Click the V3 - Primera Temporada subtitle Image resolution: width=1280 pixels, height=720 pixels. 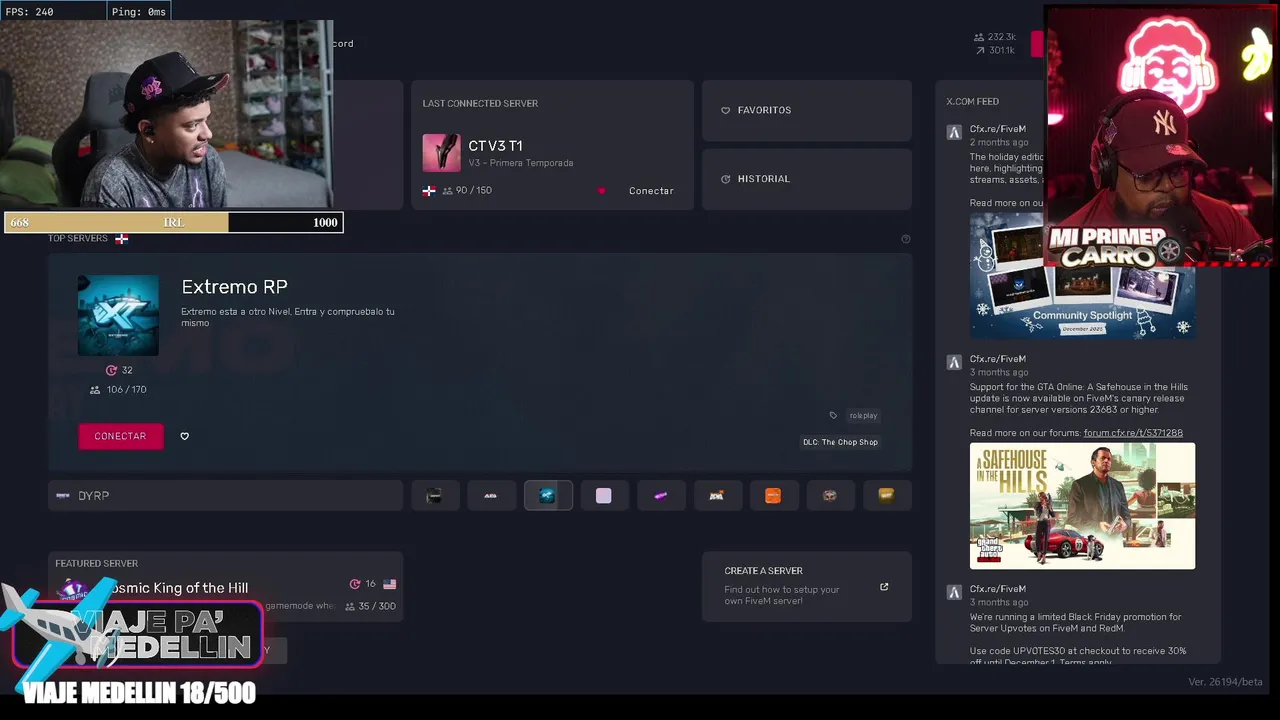(x=521, y=163)
